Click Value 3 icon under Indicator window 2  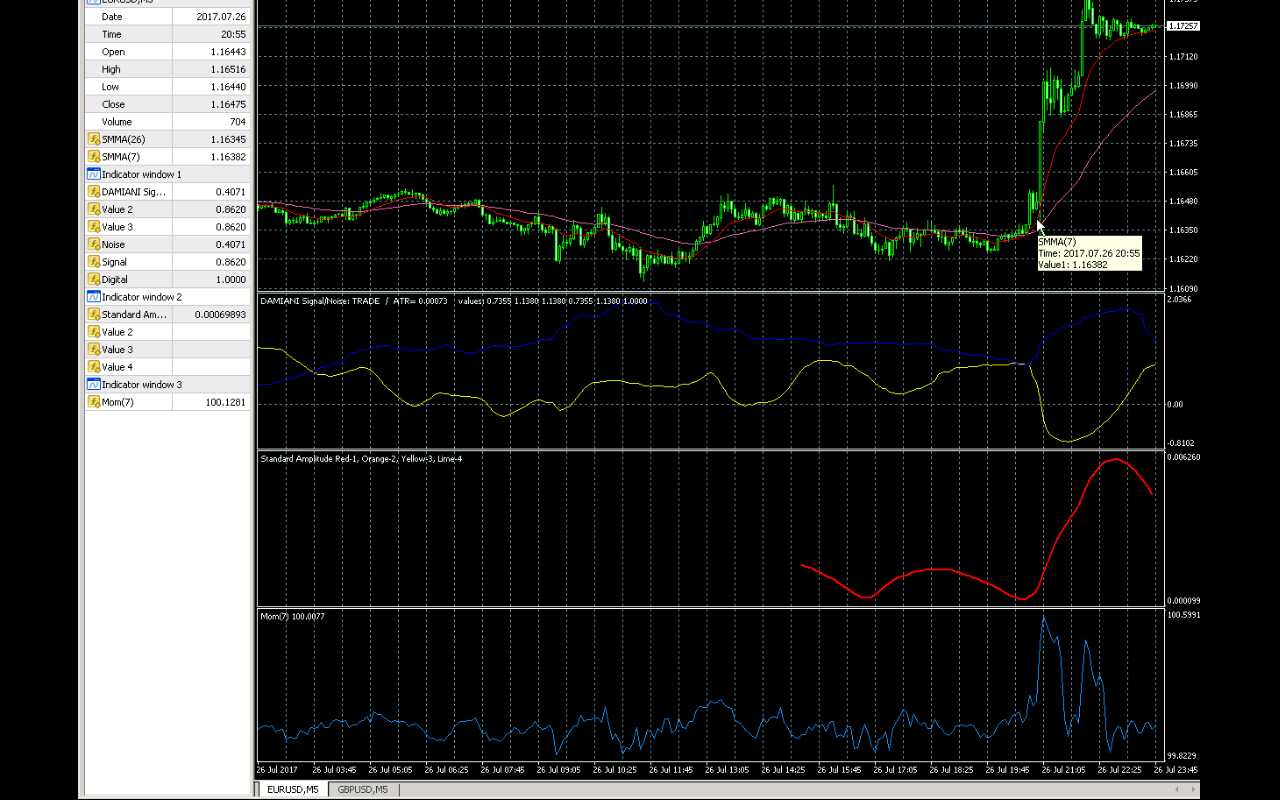[94, 349]
